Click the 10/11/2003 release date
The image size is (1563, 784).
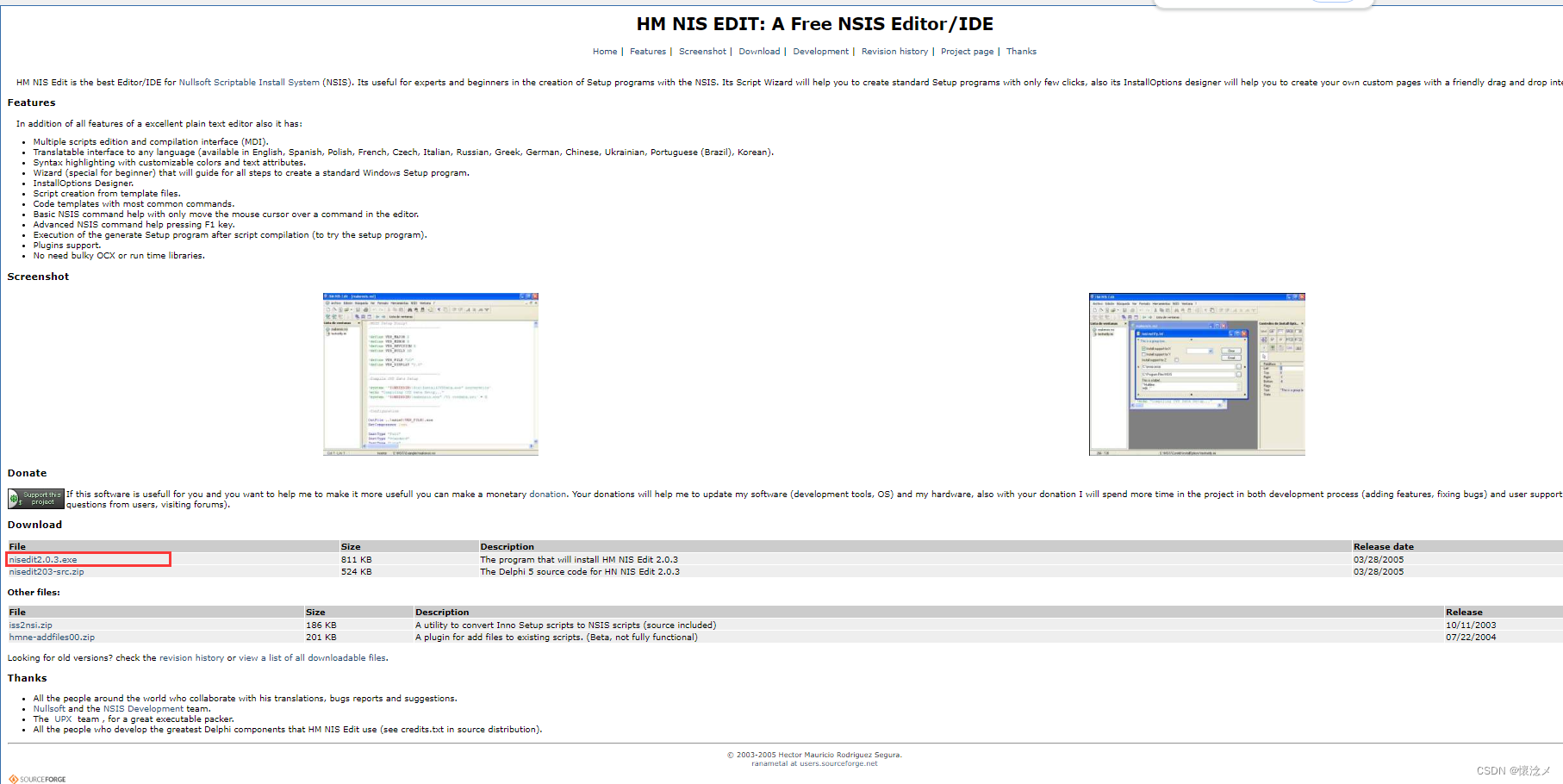(x=1471, y=625)
